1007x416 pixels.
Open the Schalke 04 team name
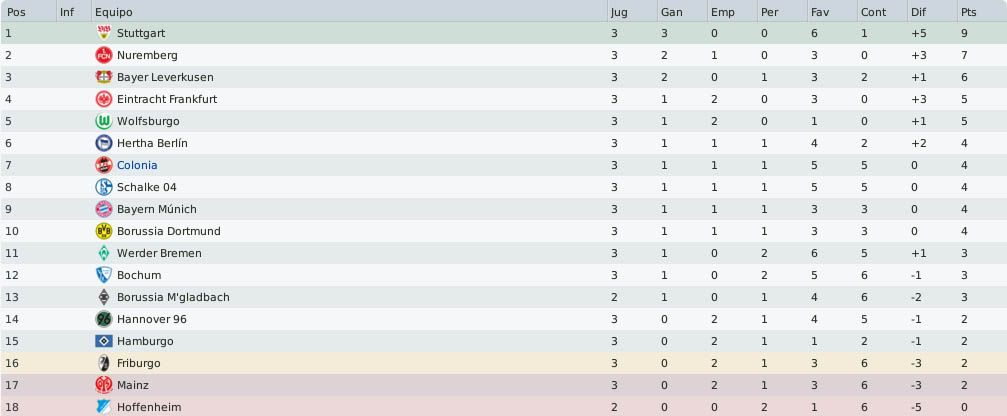coord(146,187)
